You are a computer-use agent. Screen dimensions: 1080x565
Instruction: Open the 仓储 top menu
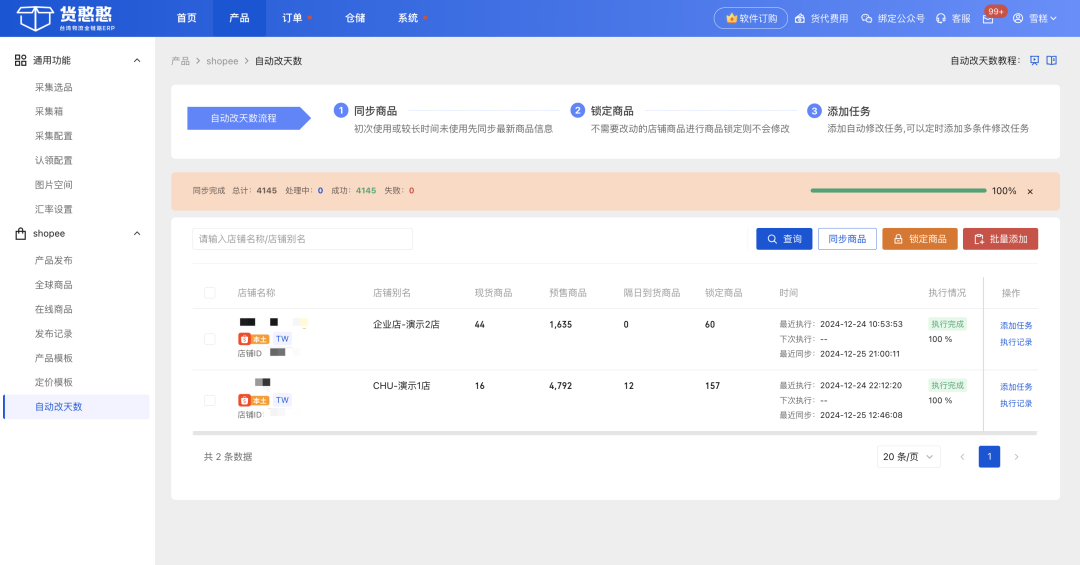355,18
